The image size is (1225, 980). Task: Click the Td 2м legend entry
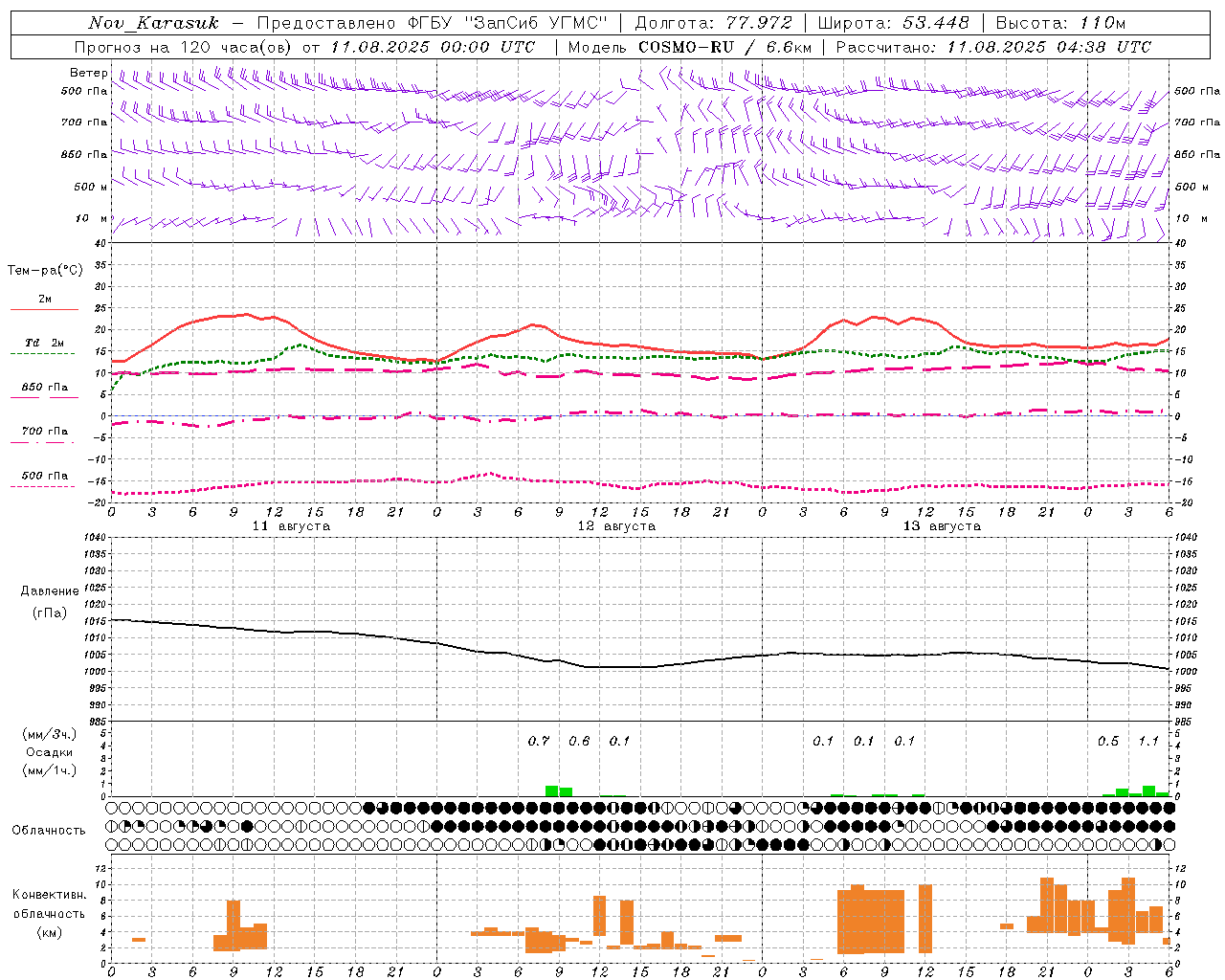(45, 343)
